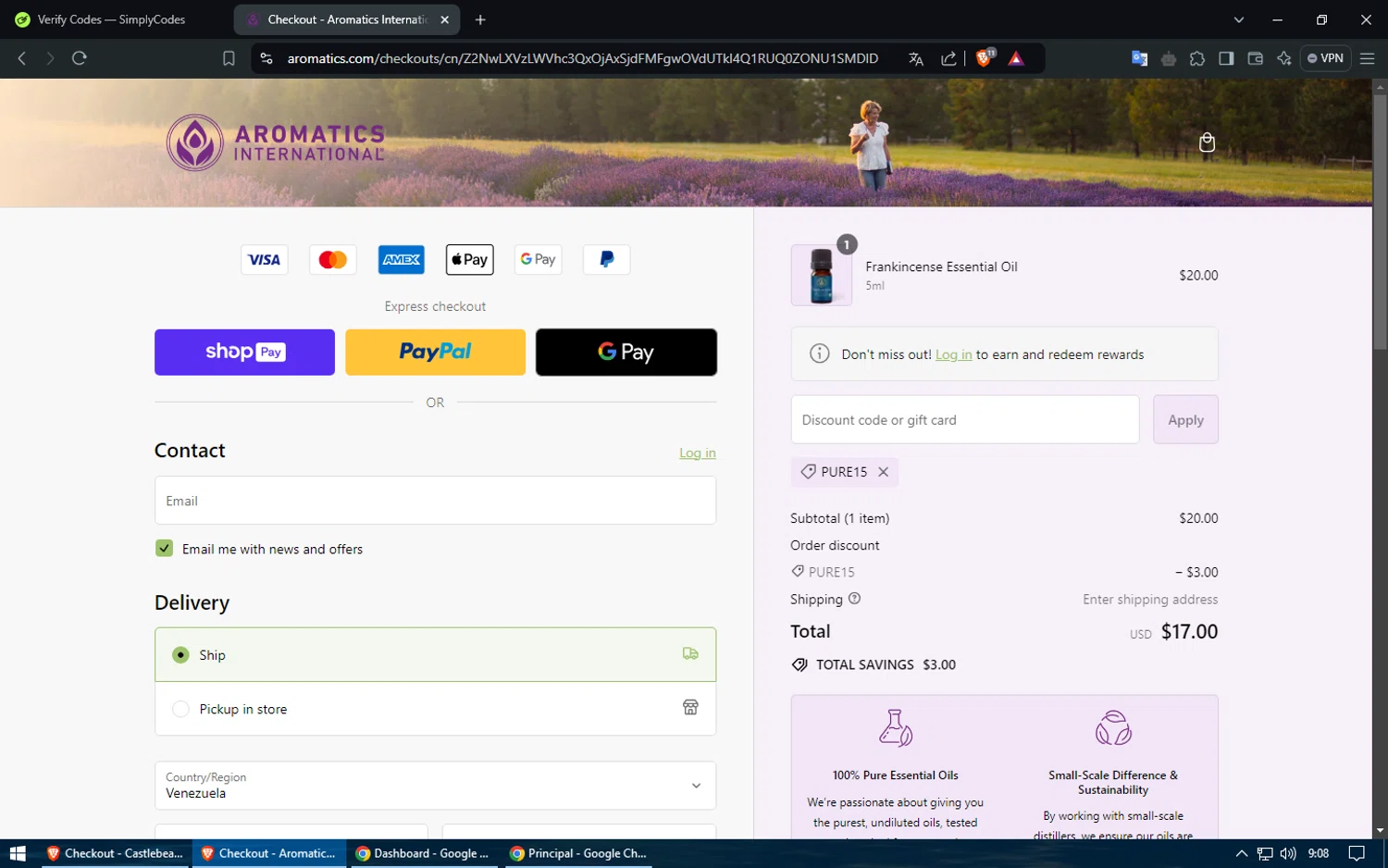Click the share page icon
Image resolution: width=1388 pixels, height=868 pixels.
click(948, 58)
